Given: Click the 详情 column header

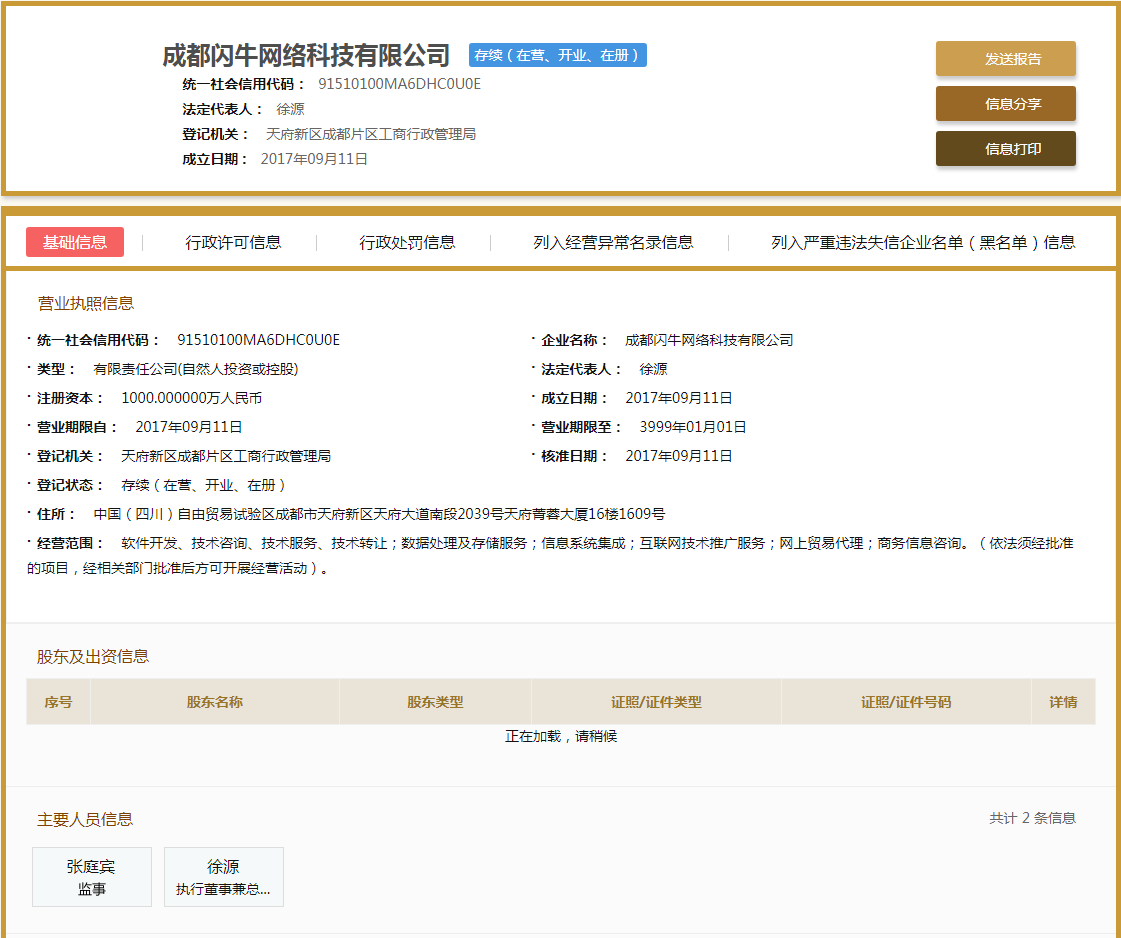Looking at the screenshot, I should point(1063,702).
